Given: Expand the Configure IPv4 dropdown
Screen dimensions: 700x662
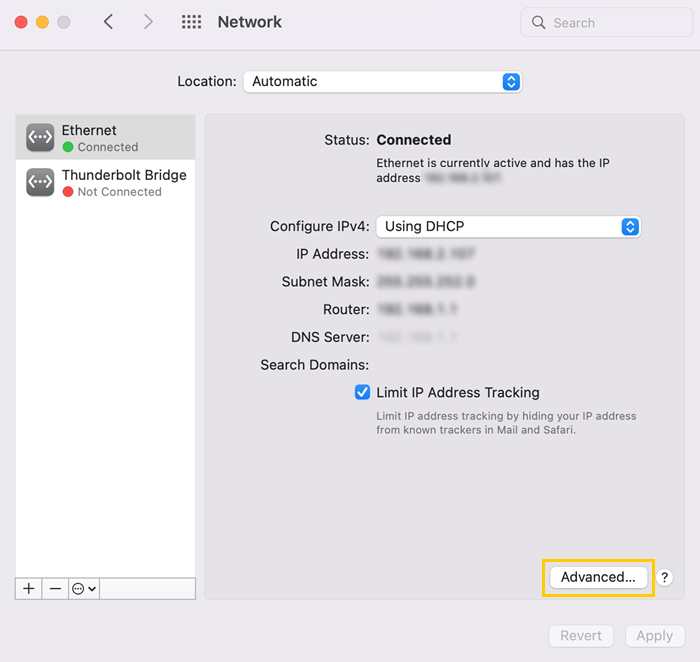Looking at the screenshot, I should point(507,227).
